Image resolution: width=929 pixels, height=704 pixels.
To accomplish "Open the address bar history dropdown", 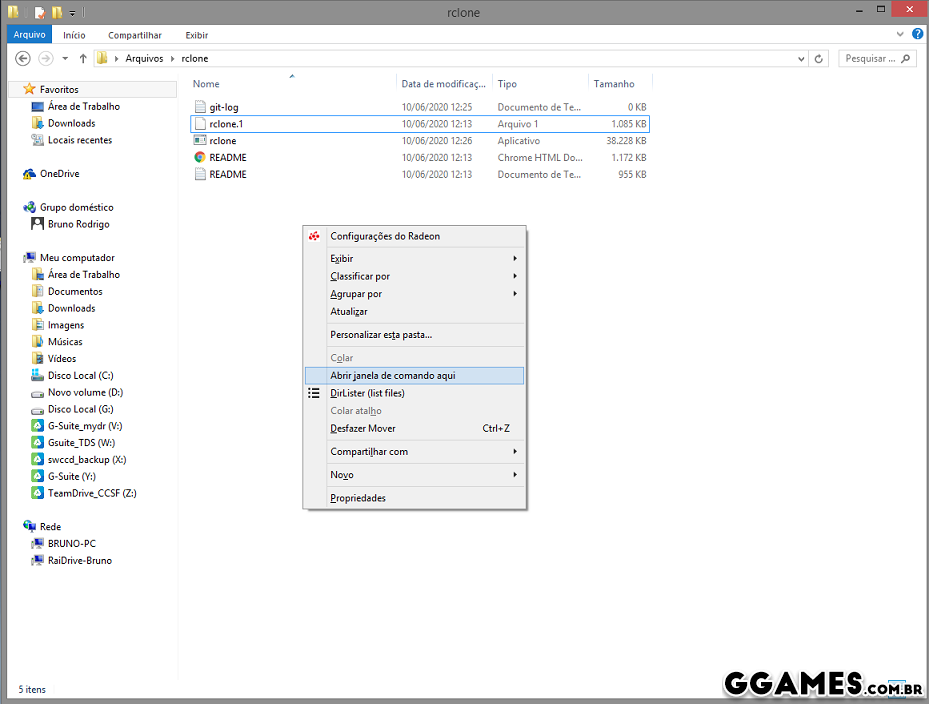I will tap(802, 59).
